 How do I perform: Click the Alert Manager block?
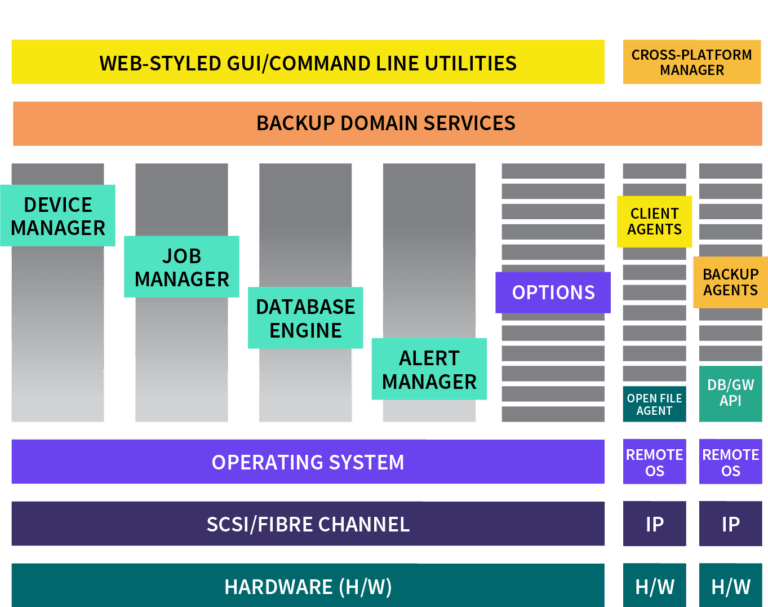429,369
